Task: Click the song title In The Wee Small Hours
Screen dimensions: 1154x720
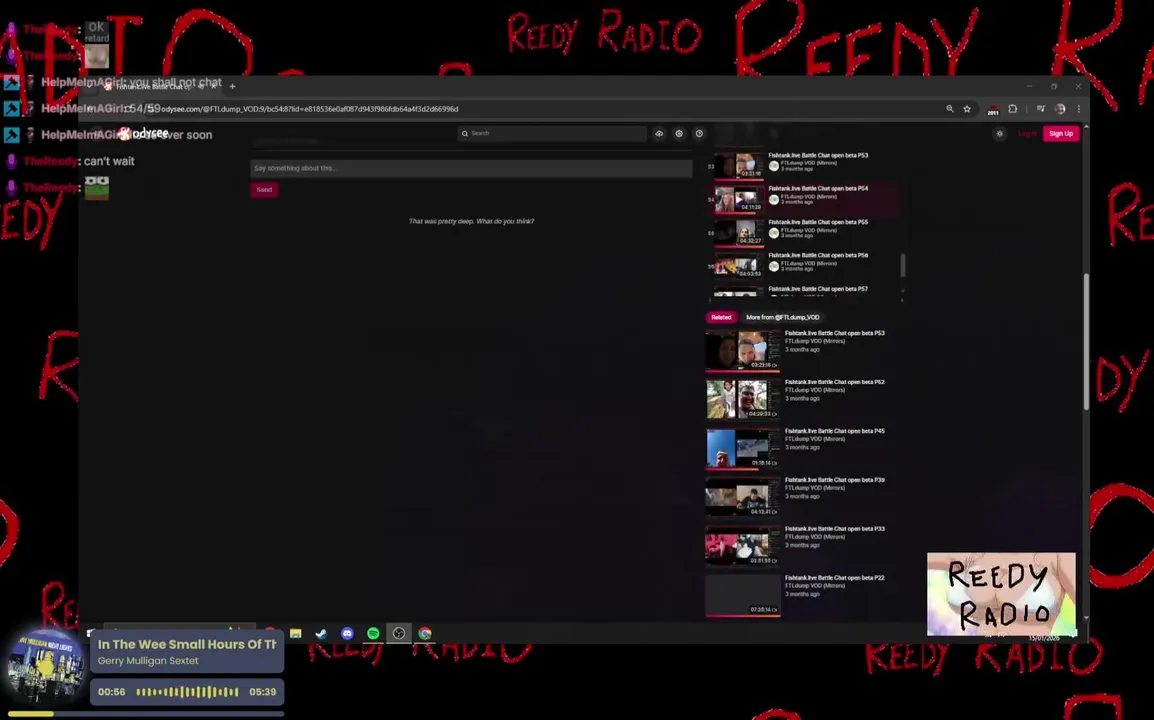Action: click(187, 644)
